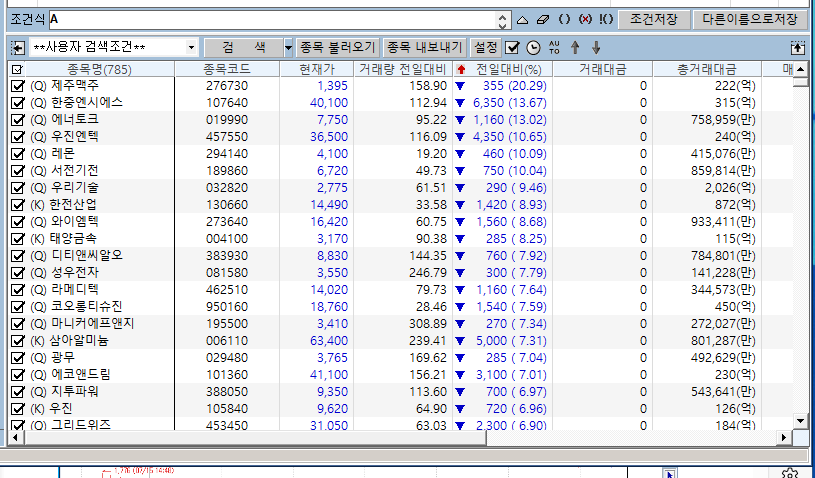Click the eraser icon to clear the condition
The image size is (815, 478).
click(543, 19)
